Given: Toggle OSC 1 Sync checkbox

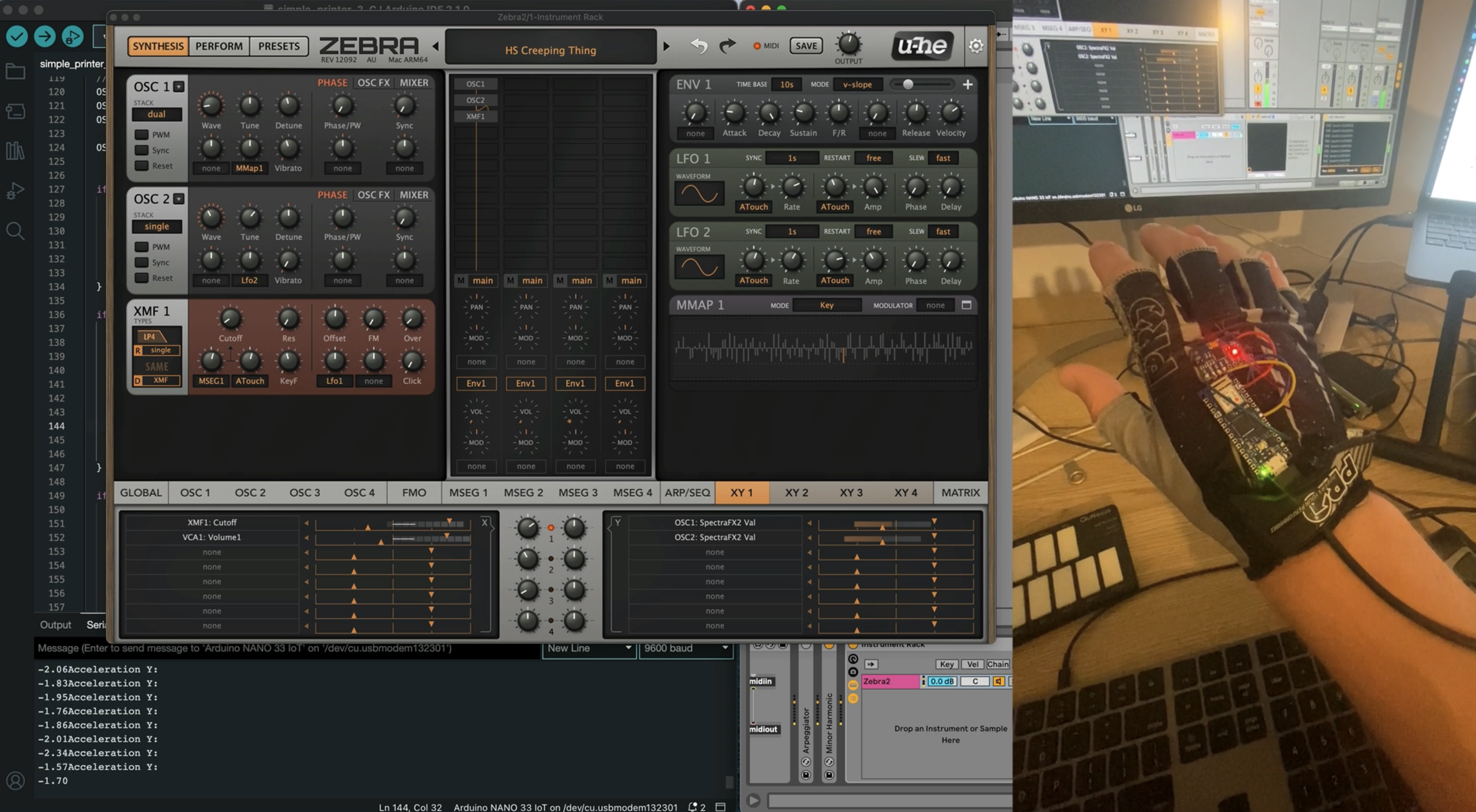Looking at the screenshot, I should pyautogui.click(x=142, y=150).
